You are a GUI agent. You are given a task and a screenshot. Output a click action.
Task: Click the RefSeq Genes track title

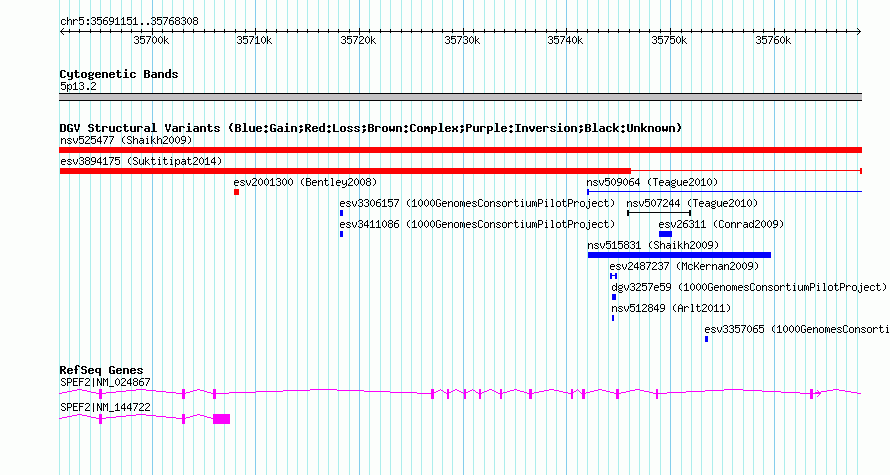102,370
